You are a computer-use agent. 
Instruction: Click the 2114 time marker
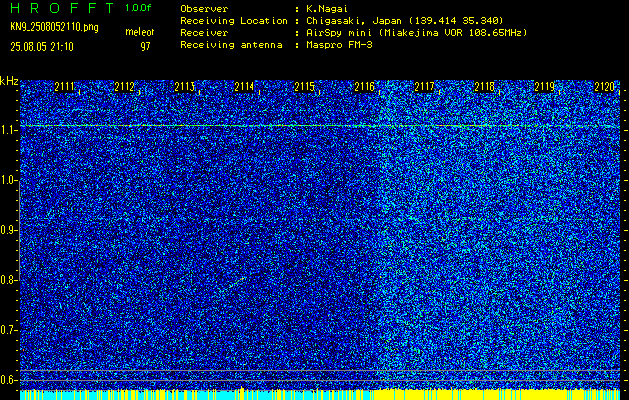click(x=244, y=87)
